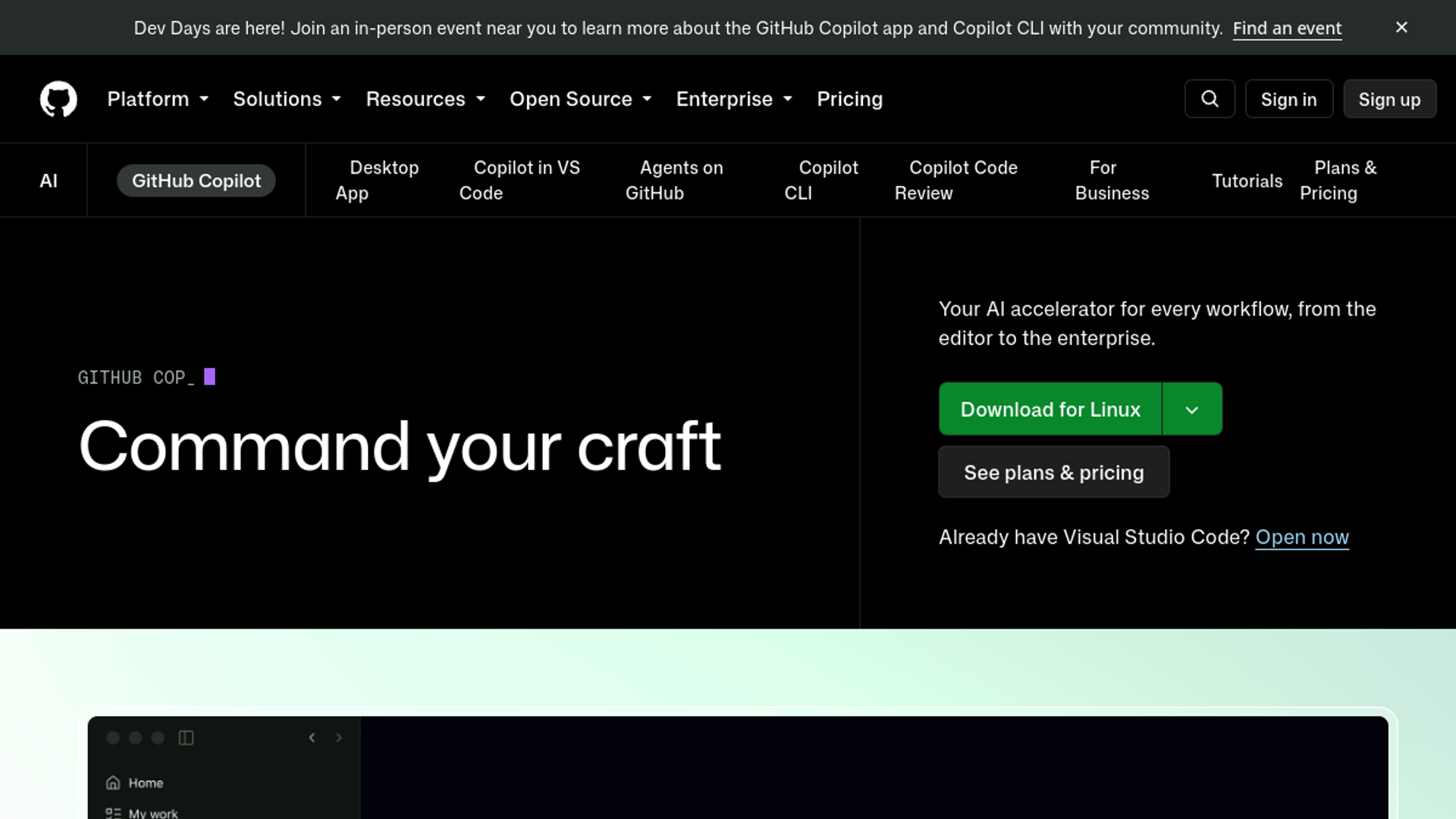Dismiss the Dev Days banner
The width and height of the screenshot is (1456, 819).
coord(1401,27)
